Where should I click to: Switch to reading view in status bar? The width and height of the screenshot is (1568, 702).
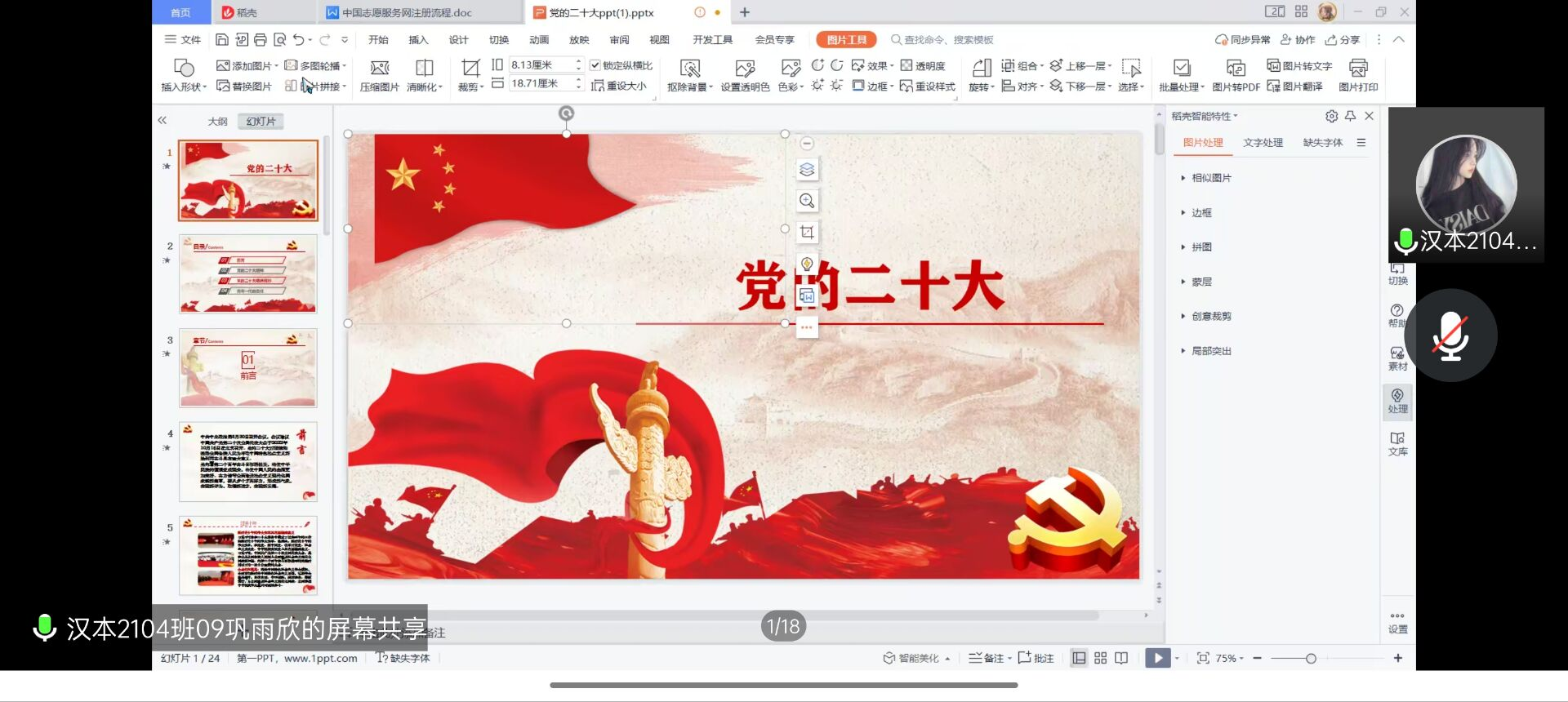(1121, 658)
